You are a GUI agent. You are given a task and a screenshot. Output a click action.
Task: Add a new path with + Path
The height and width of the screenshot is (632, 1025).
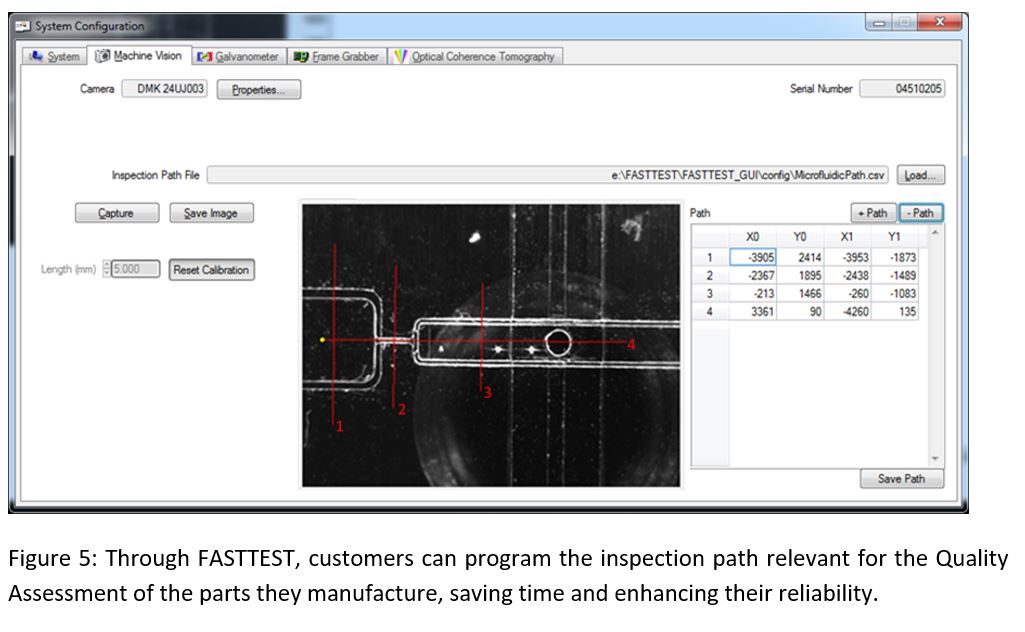coord(872,213)
